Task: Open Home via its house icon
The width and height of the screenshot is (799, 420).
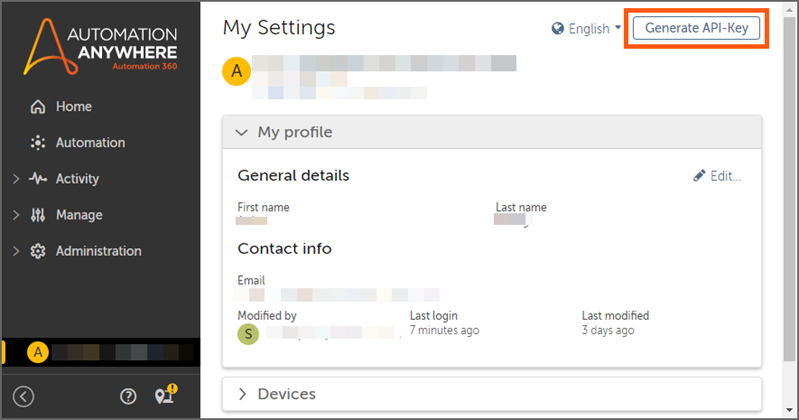Action: (38, 107)
